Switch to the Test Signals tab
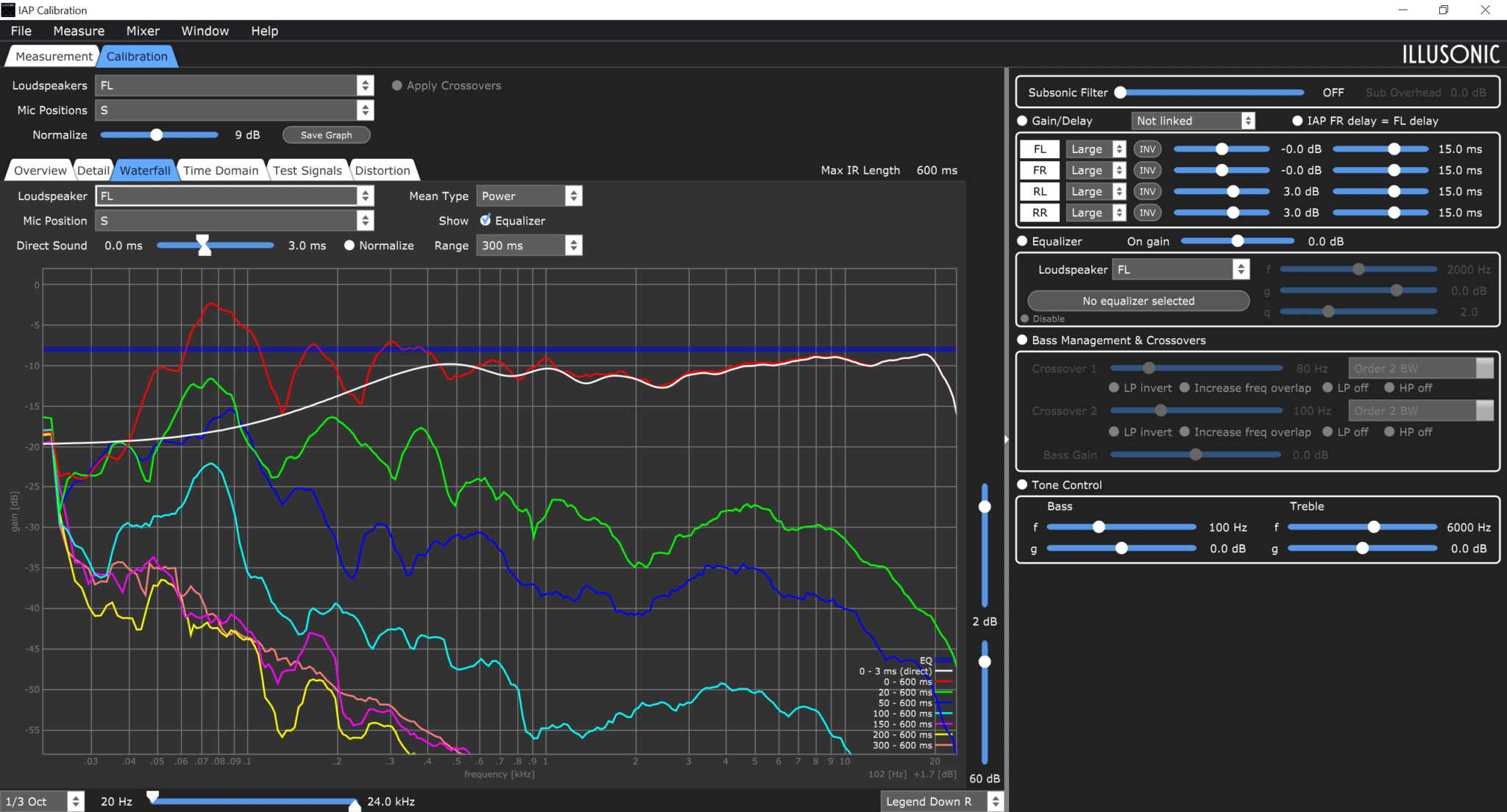The height and width of the screenshot is (812, 1507). [308, 171]
